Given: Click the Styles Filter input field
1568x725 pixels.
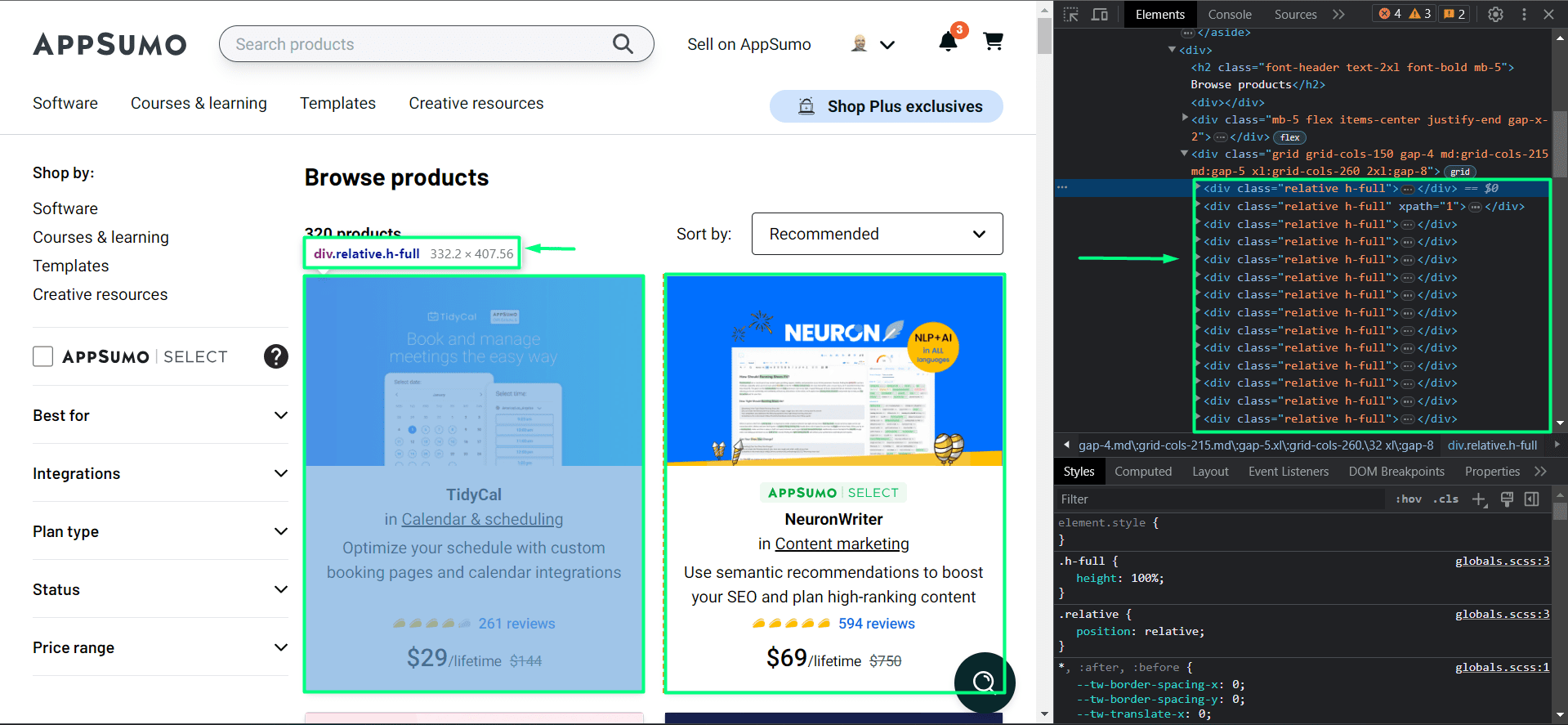Looking at the screenshot, I should (x=1221, y=499).
